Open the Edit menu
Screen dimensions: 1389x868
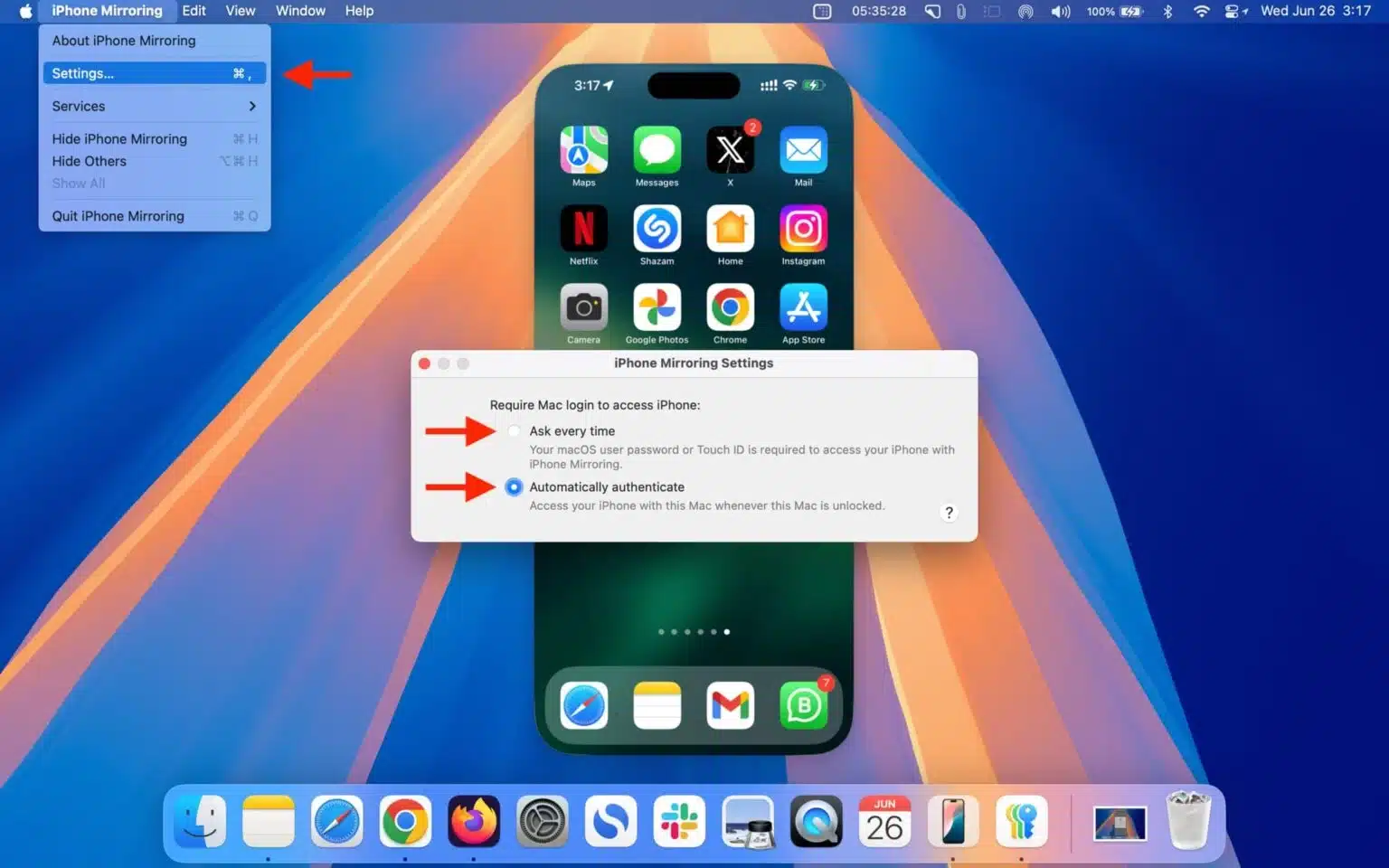point(194,11)
